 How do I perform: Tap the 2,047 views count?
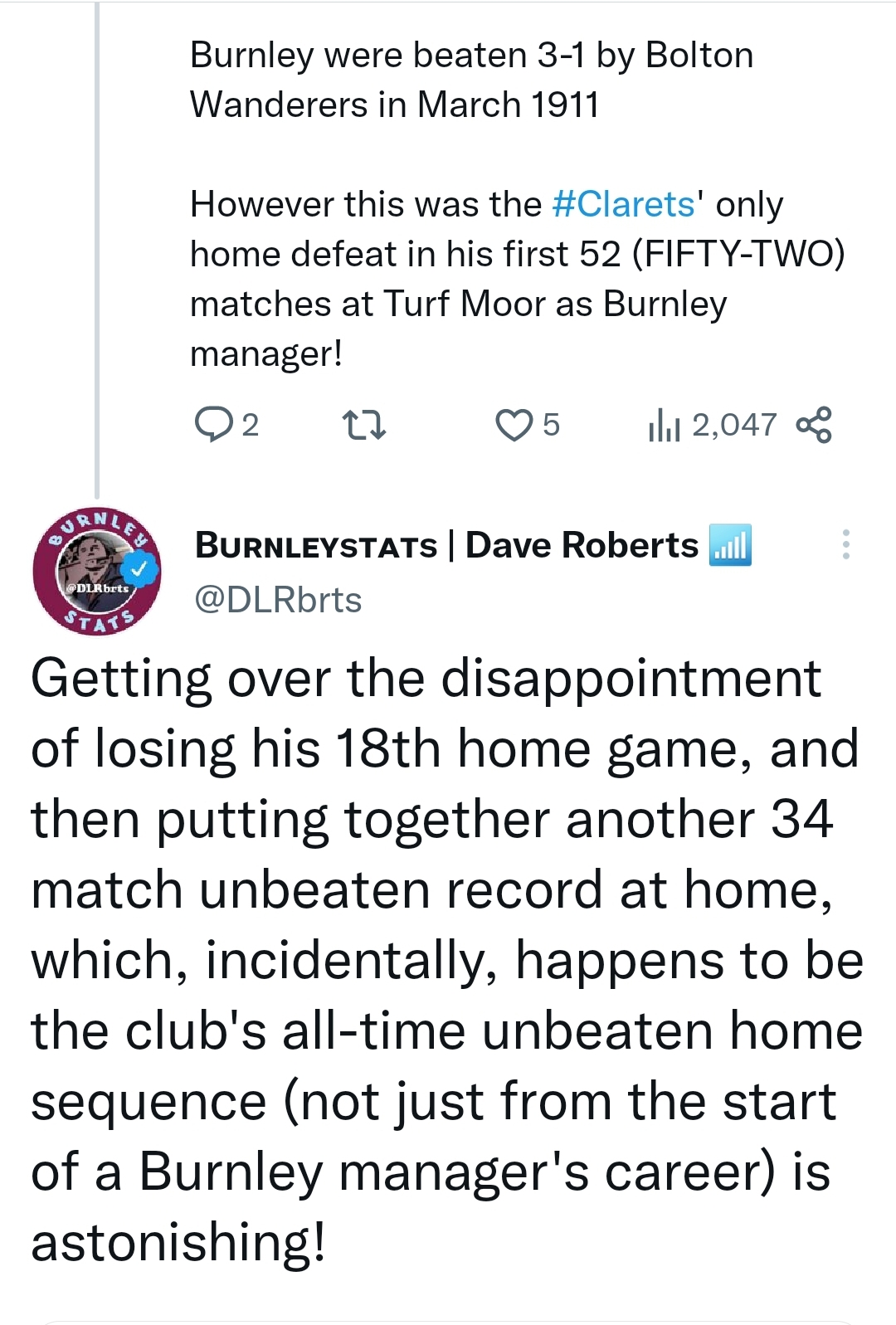pos(734,425)
